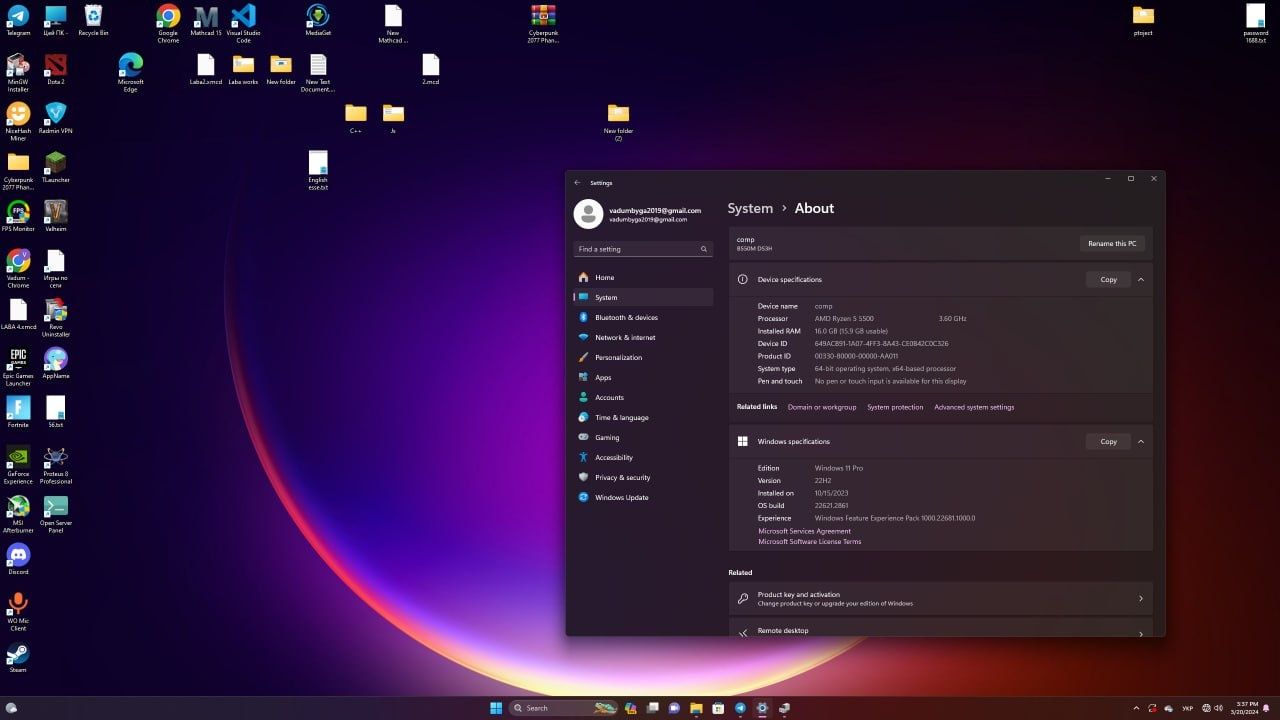Navigate to System breadcrumb in header
The height and width of the screenshot is (720, 1280).
coord(750,208)
